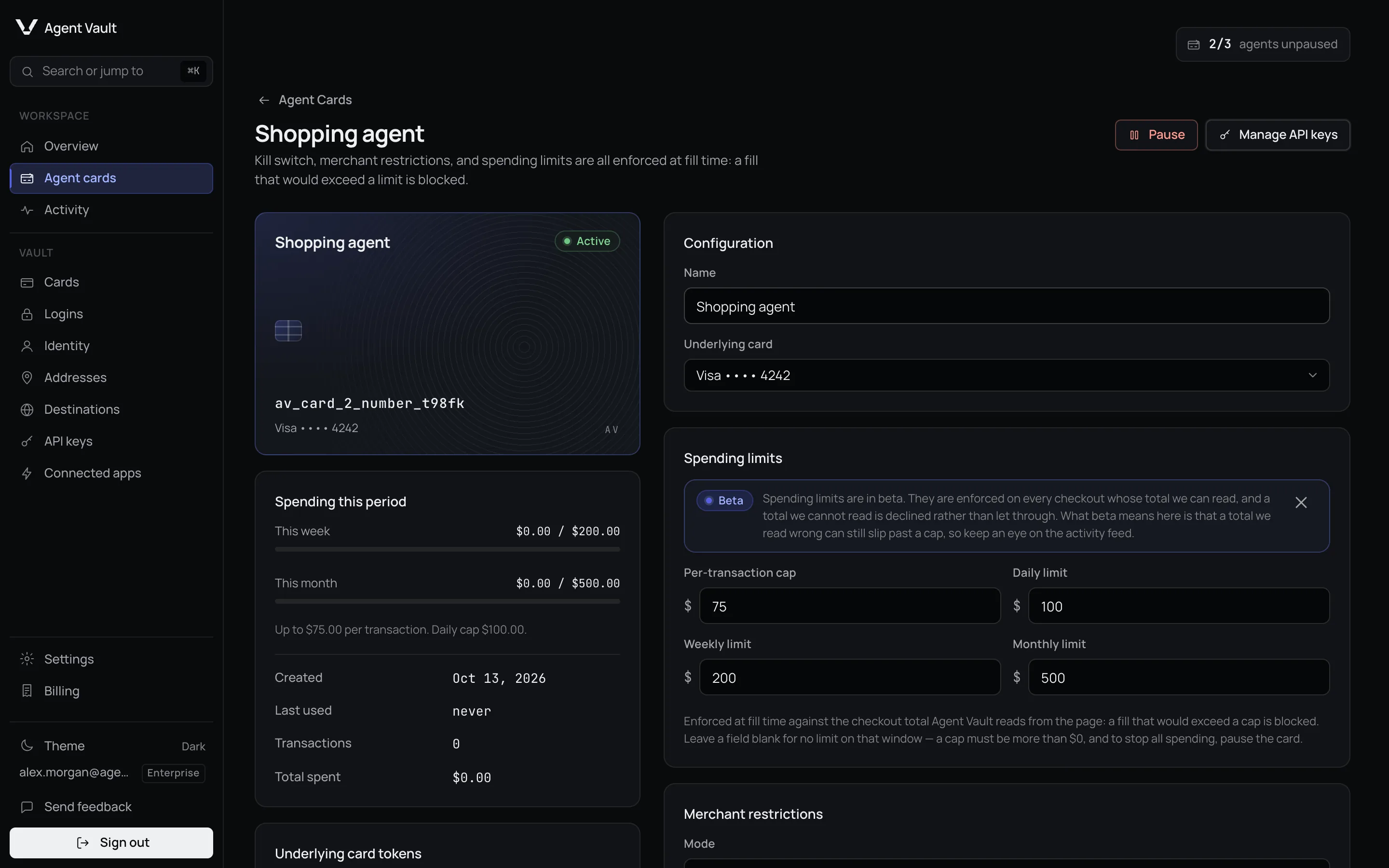
Task: Click the Active status badge
Action: pos(586,241)
